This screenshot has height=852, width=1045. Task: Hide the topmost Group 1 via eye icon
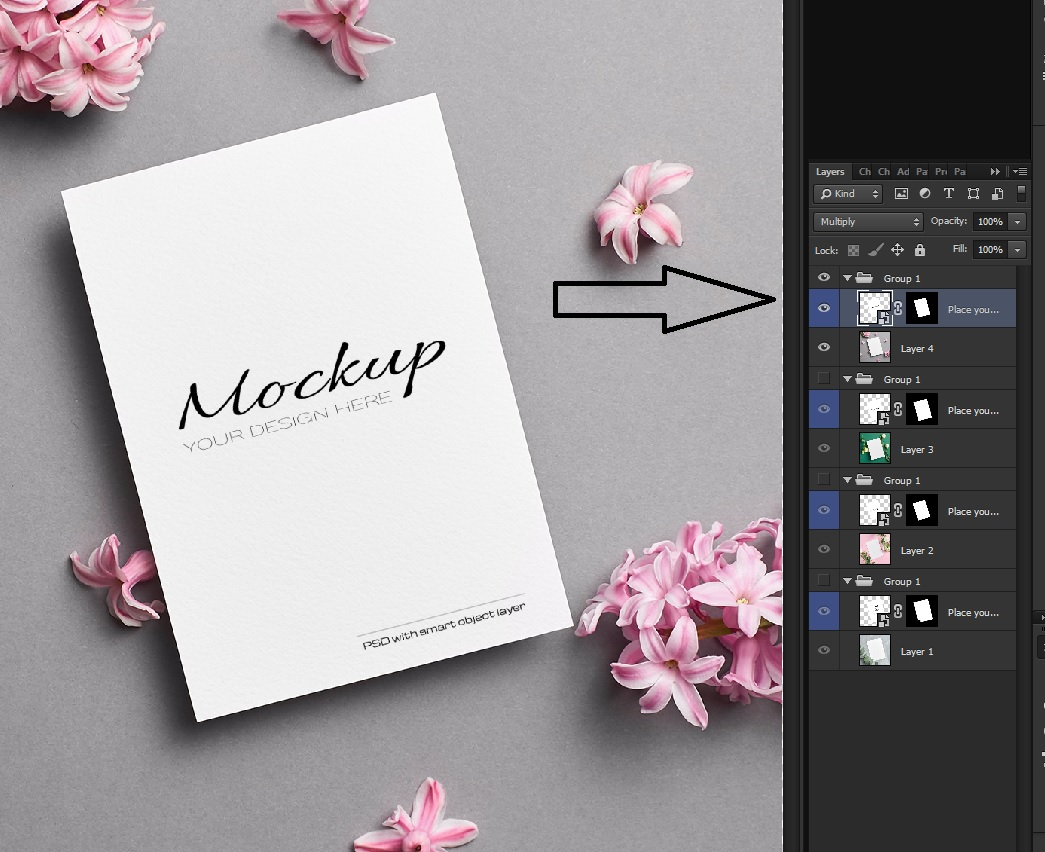(824, 277)
